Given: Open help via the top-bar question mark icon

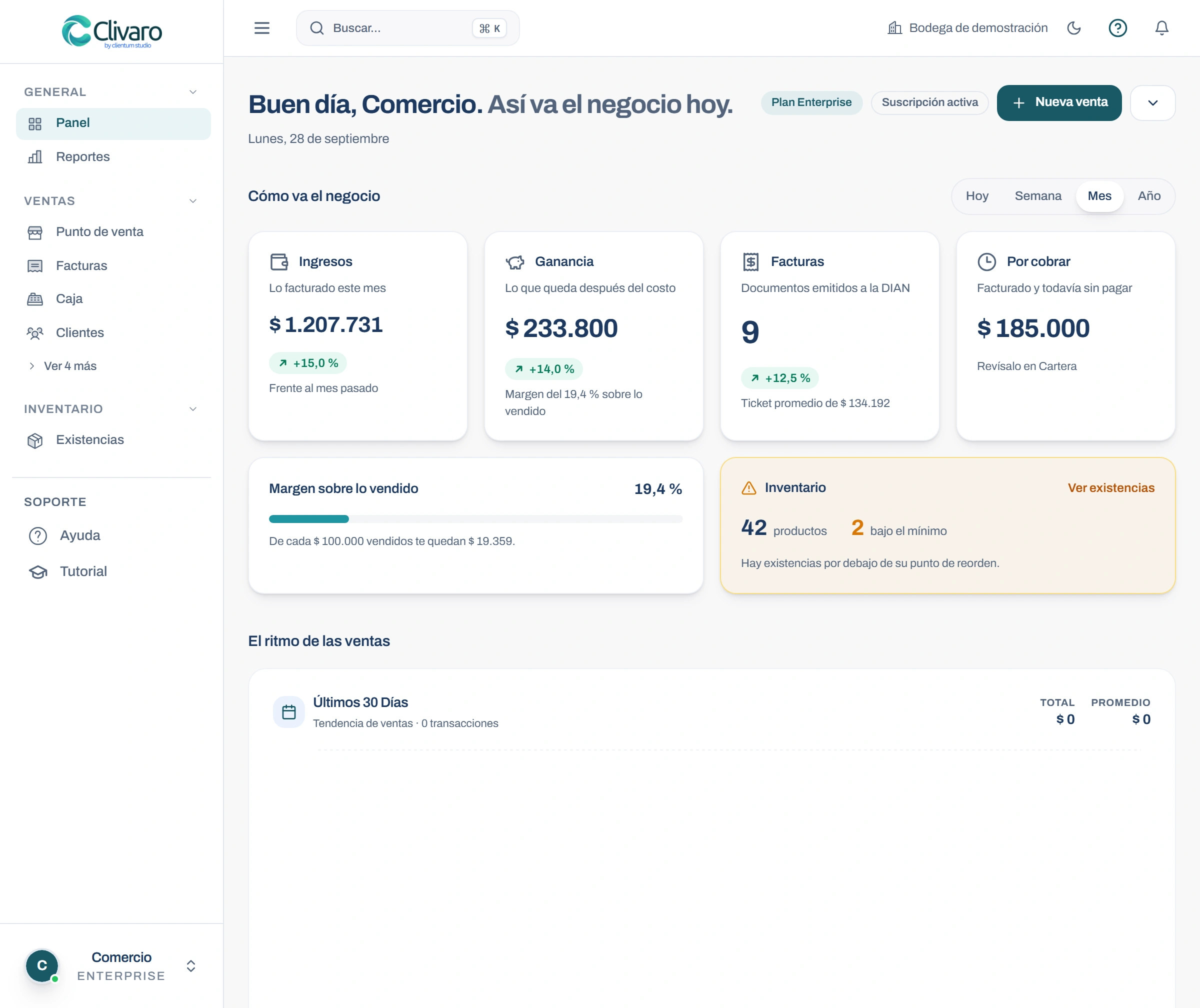Looking at the screenshot, I should pyautogui.click(x=1117, y=28).
